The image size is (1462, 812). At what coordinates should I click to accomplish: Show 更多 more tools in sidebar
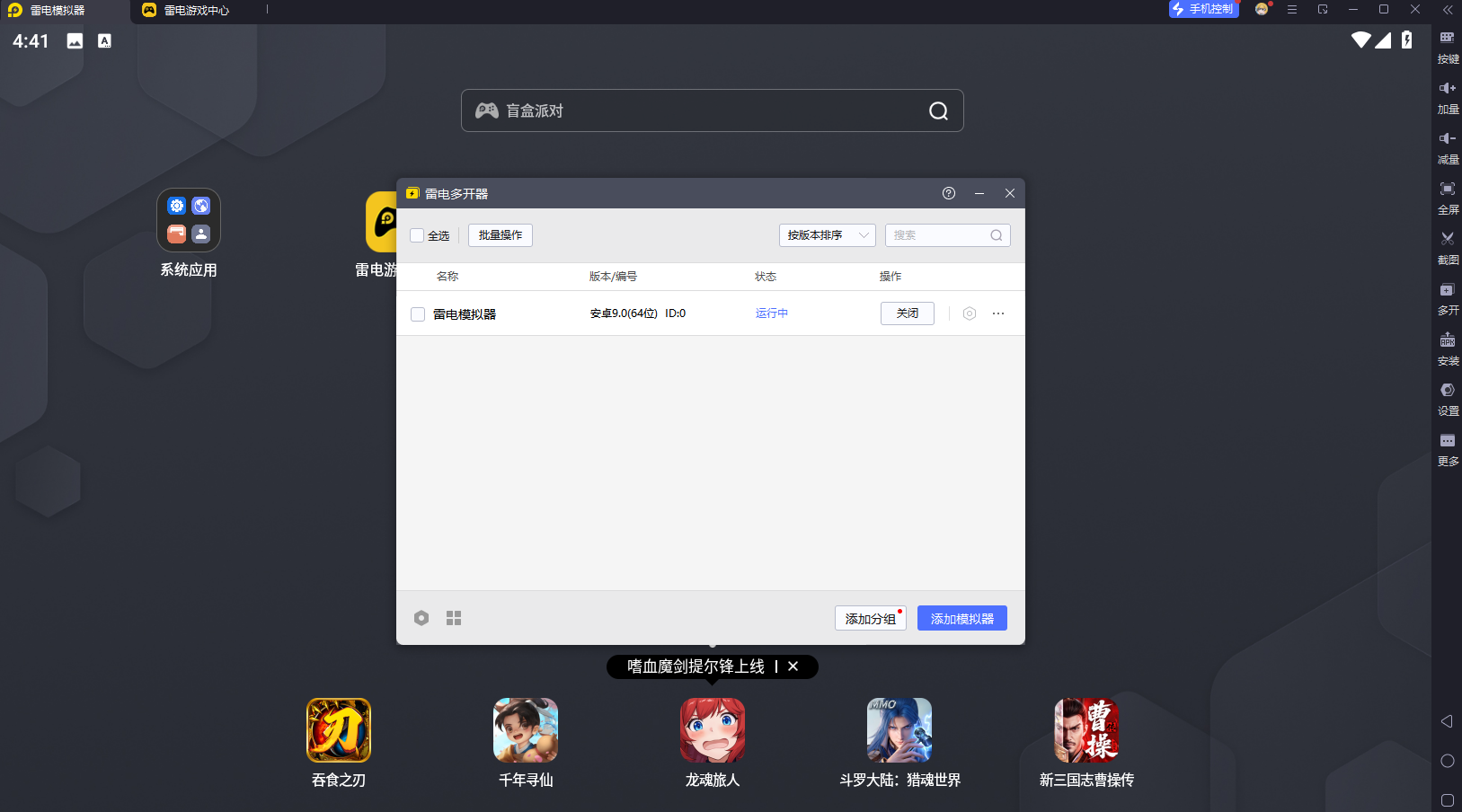coord(1448,448)
